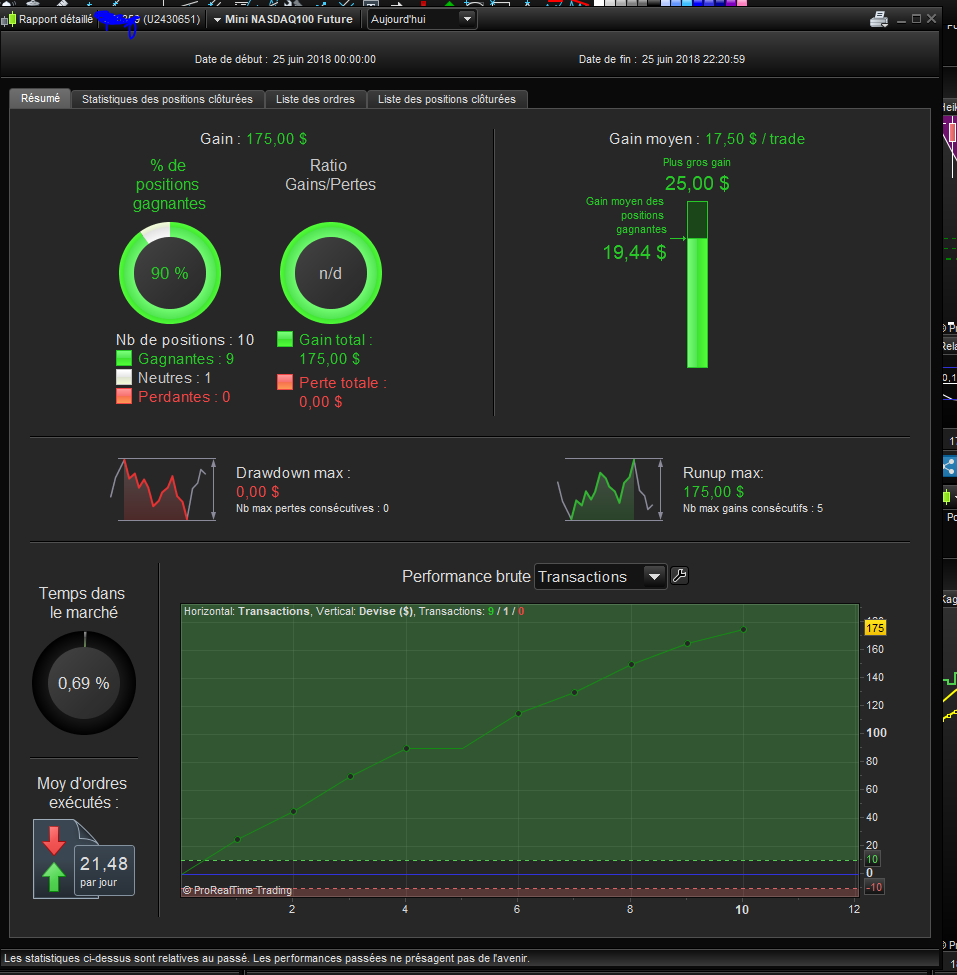Click the Temps dans le marché gauge
The width and height of the screenshot is (957, 975).
click(x=84, y=683)
